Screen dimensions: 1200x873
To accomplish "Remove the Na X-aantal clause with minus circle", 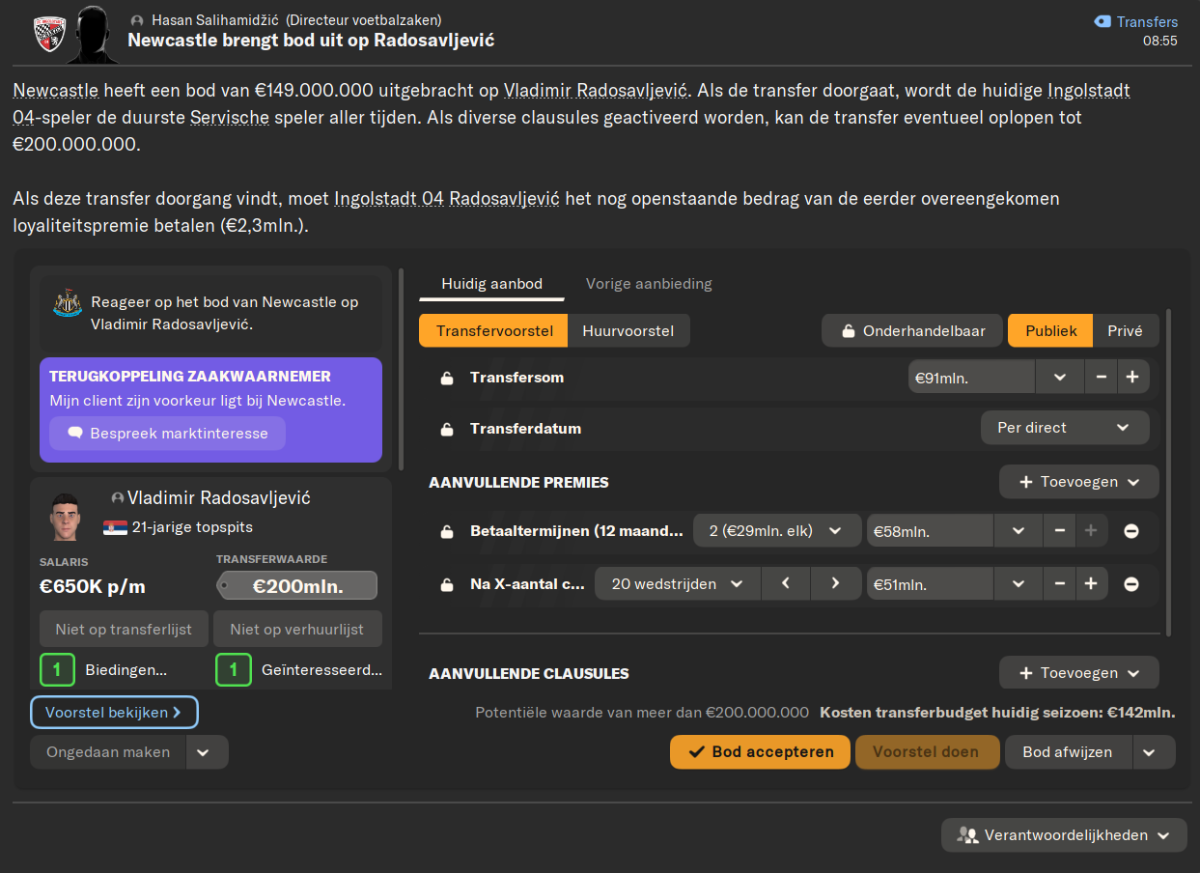I will [1131, 584].
